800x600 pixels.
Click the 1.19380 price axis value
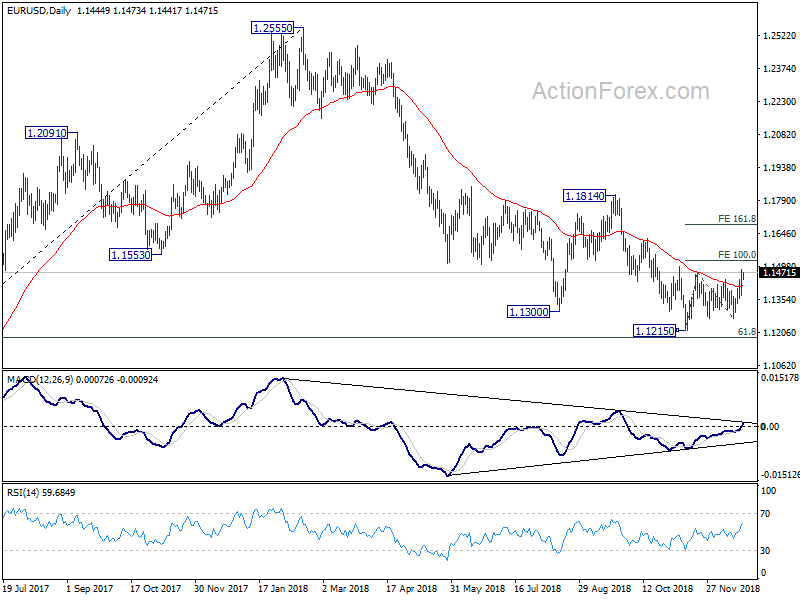click(x=779, y=167)
